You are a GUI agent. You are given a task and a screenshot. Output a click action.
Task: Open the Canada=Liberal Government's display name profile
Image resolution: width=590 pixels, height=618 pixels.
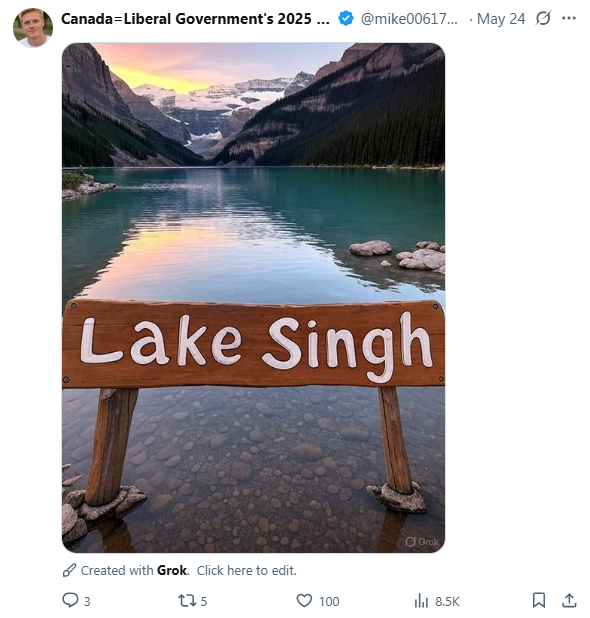pos(195,19)
